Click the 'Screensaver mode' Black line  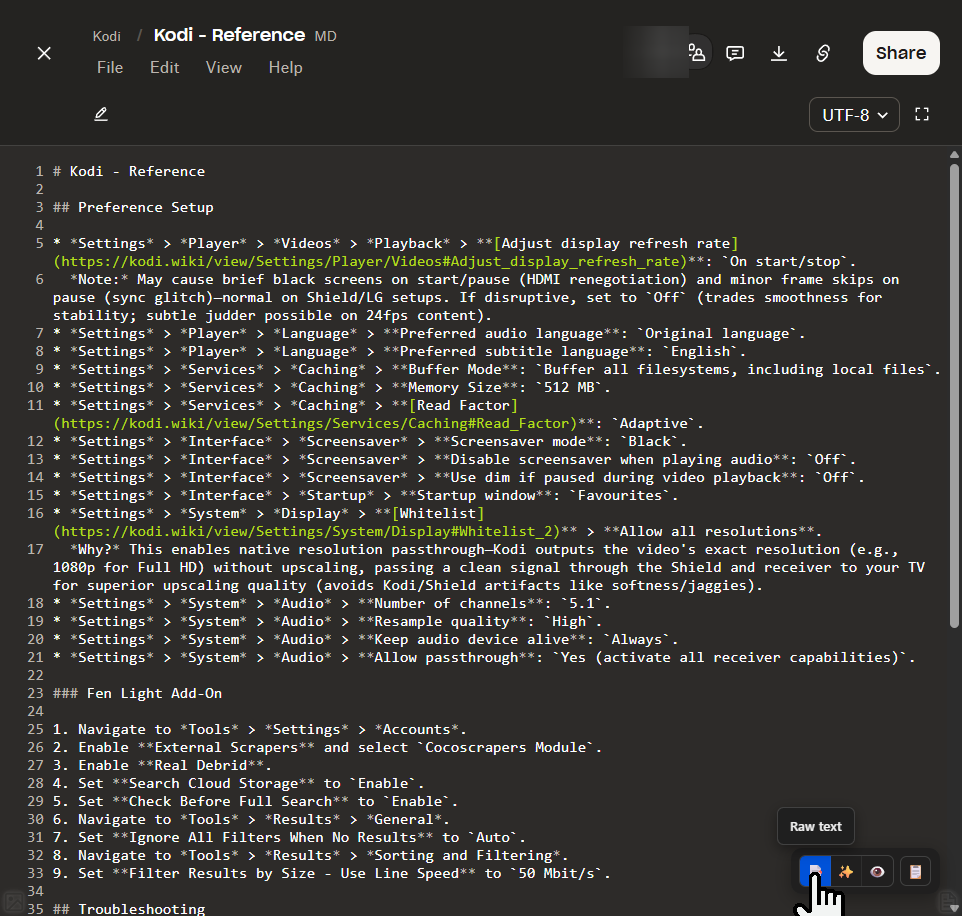pyautogui.click(x=370, y=441)
